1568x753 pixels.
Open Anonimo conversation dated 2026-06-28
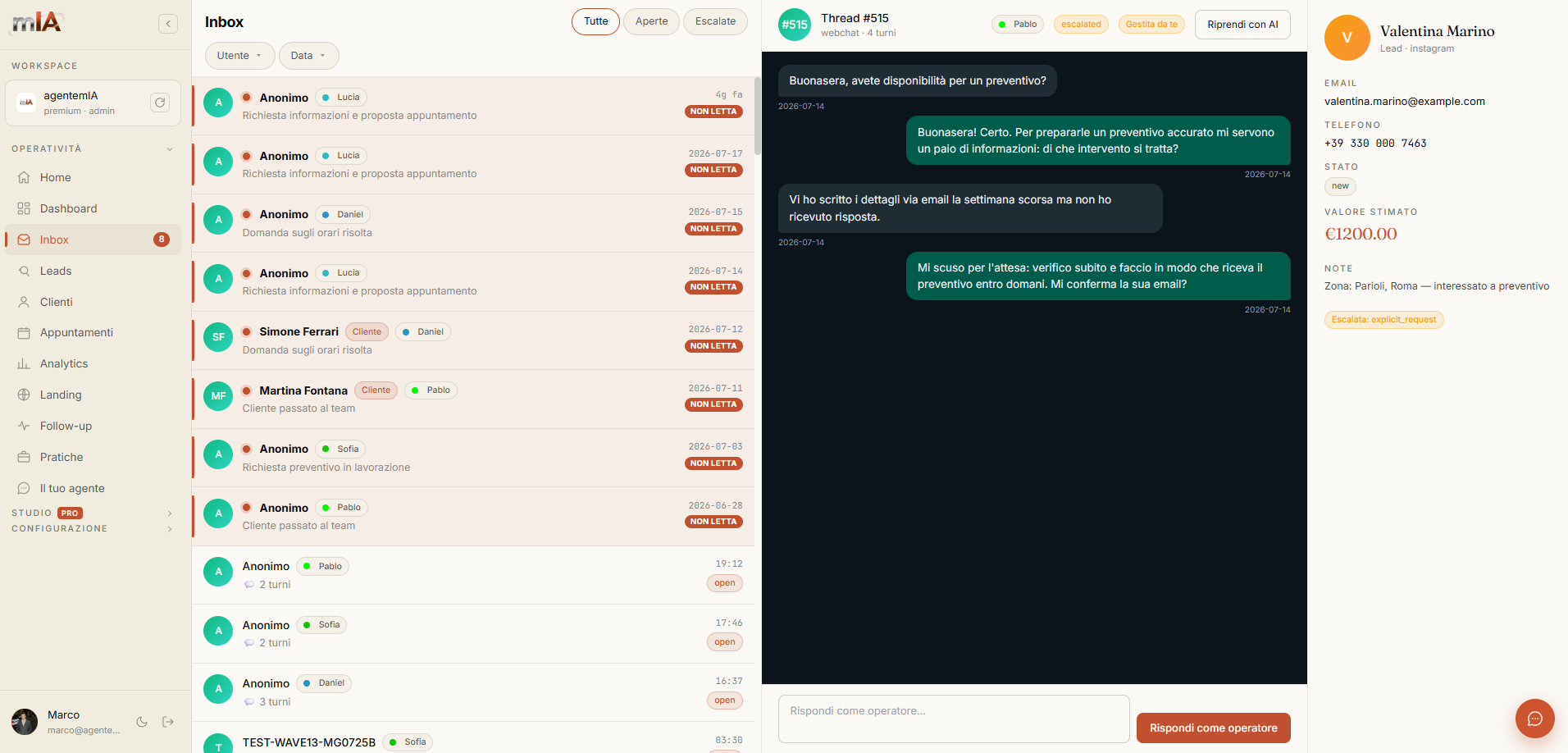tap(473, 517)
